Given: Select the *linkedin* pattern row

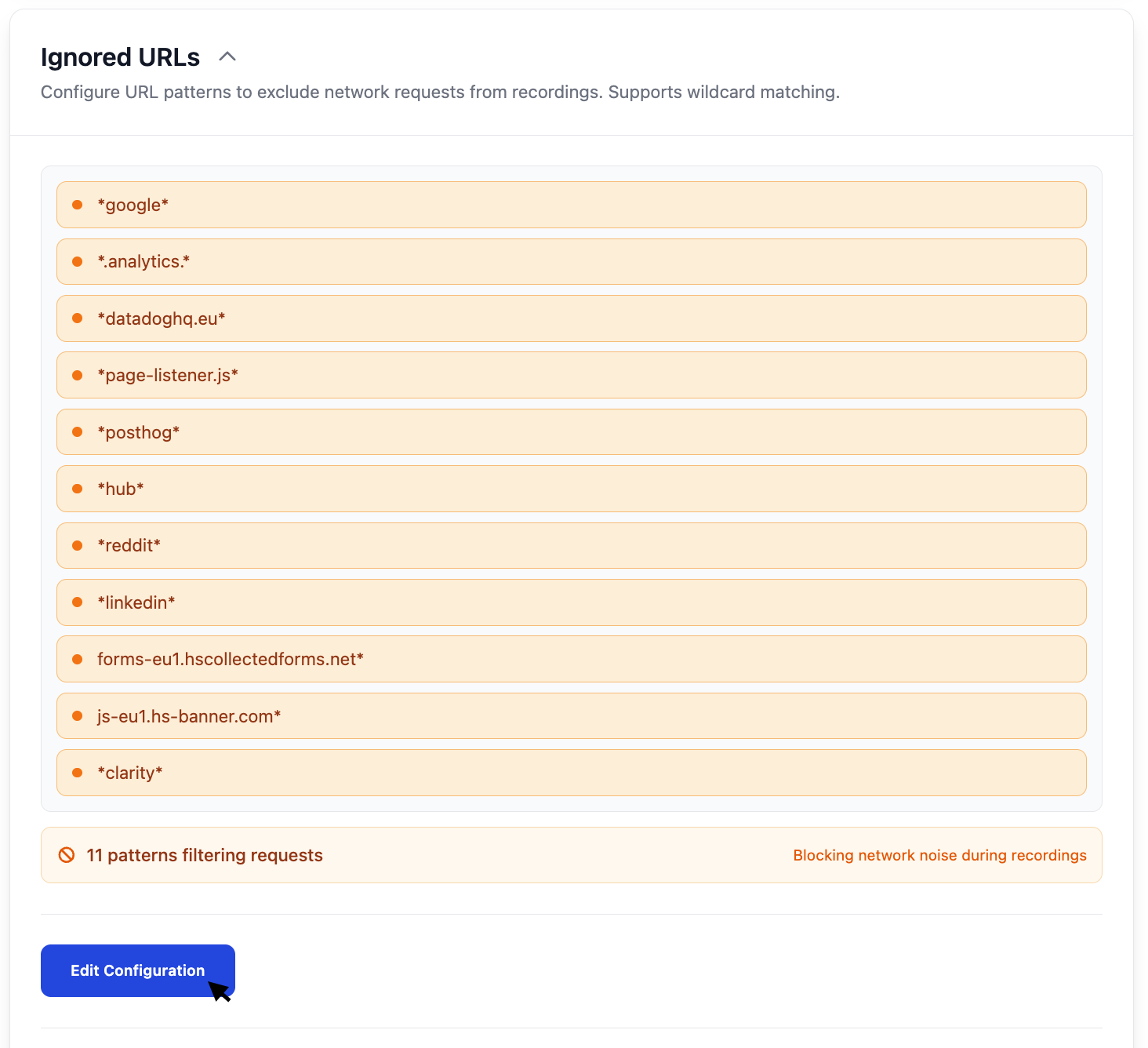Looking at the screenshot, I should tap(571, 602).
